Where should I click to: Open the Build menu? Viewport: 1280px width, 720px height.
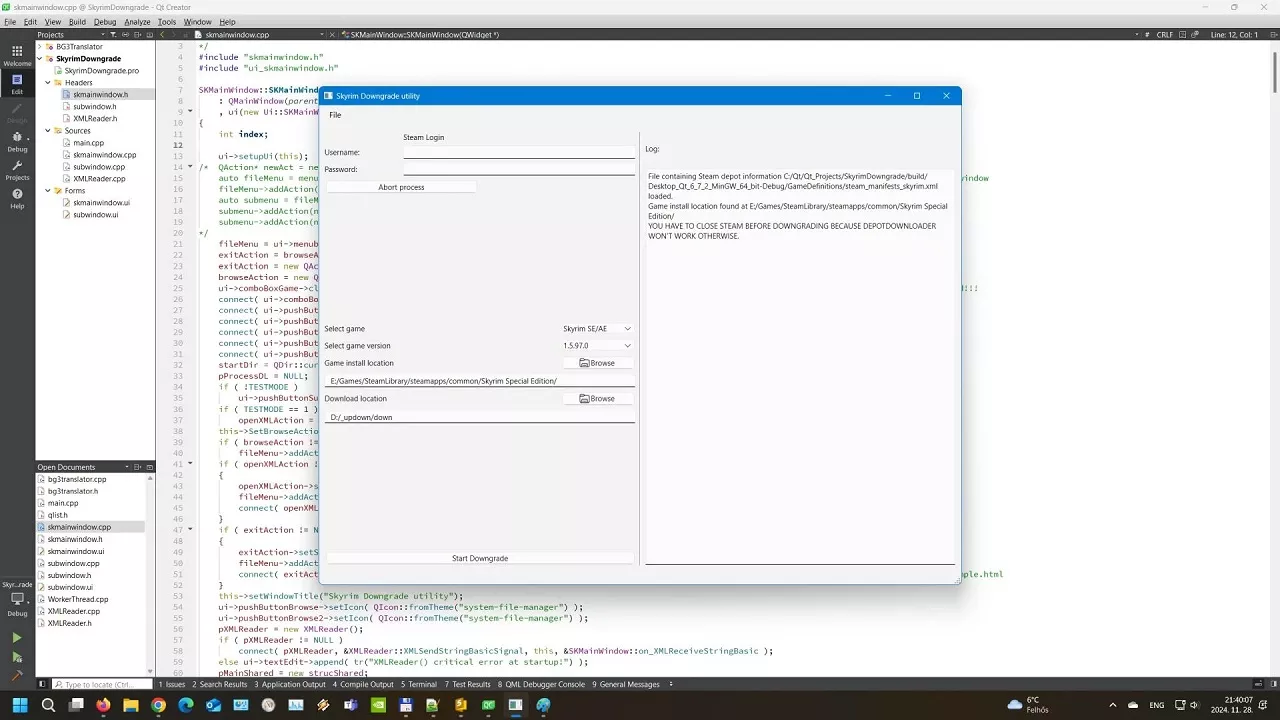pos(77,22)
